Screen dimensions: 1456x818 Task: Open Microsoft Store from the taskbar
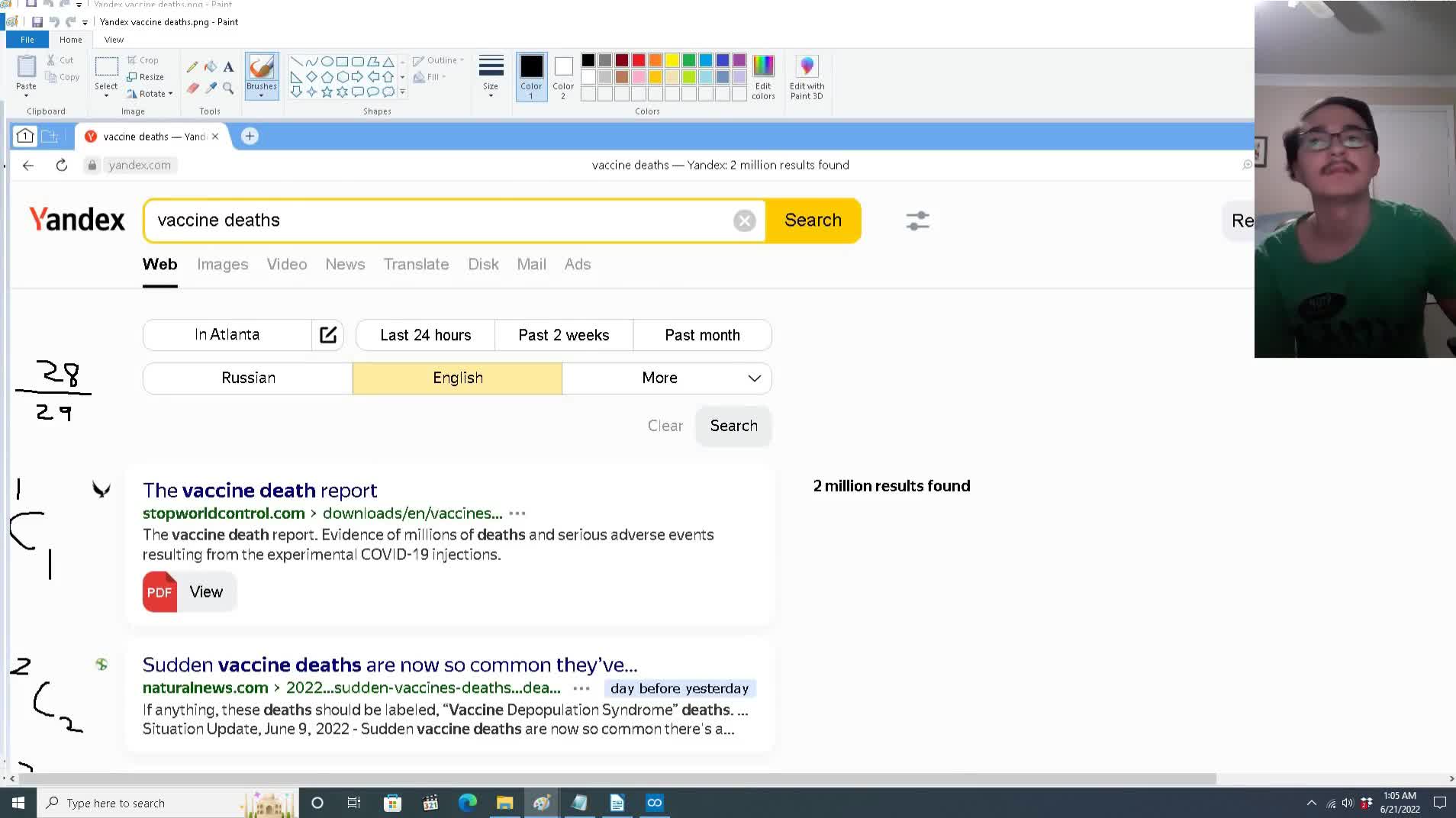392,803
